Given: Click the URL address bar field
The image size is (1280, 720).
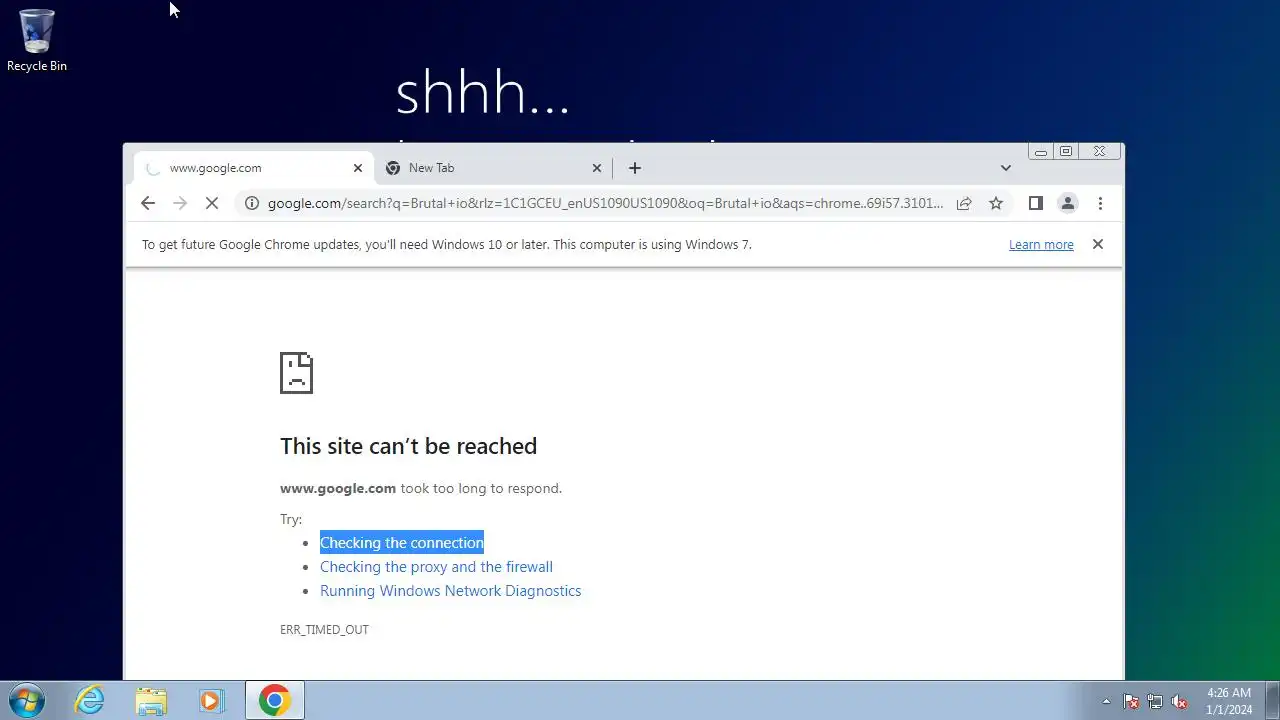Looking at the screenshot, I should click(605, 203).
